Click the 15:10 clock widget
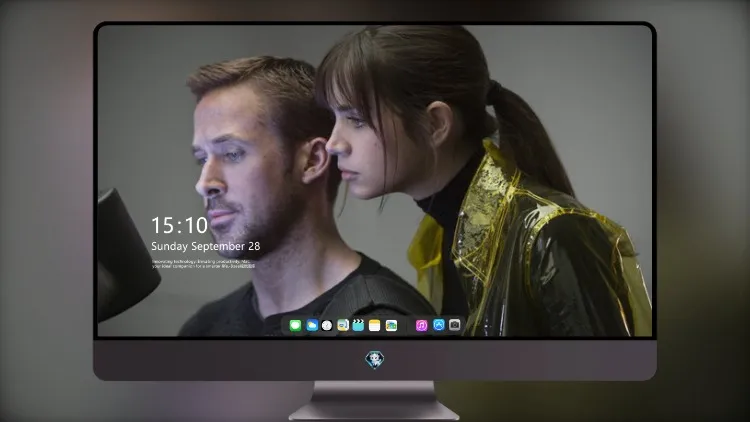Screen dimensions: 750x422 click(179, 225)
